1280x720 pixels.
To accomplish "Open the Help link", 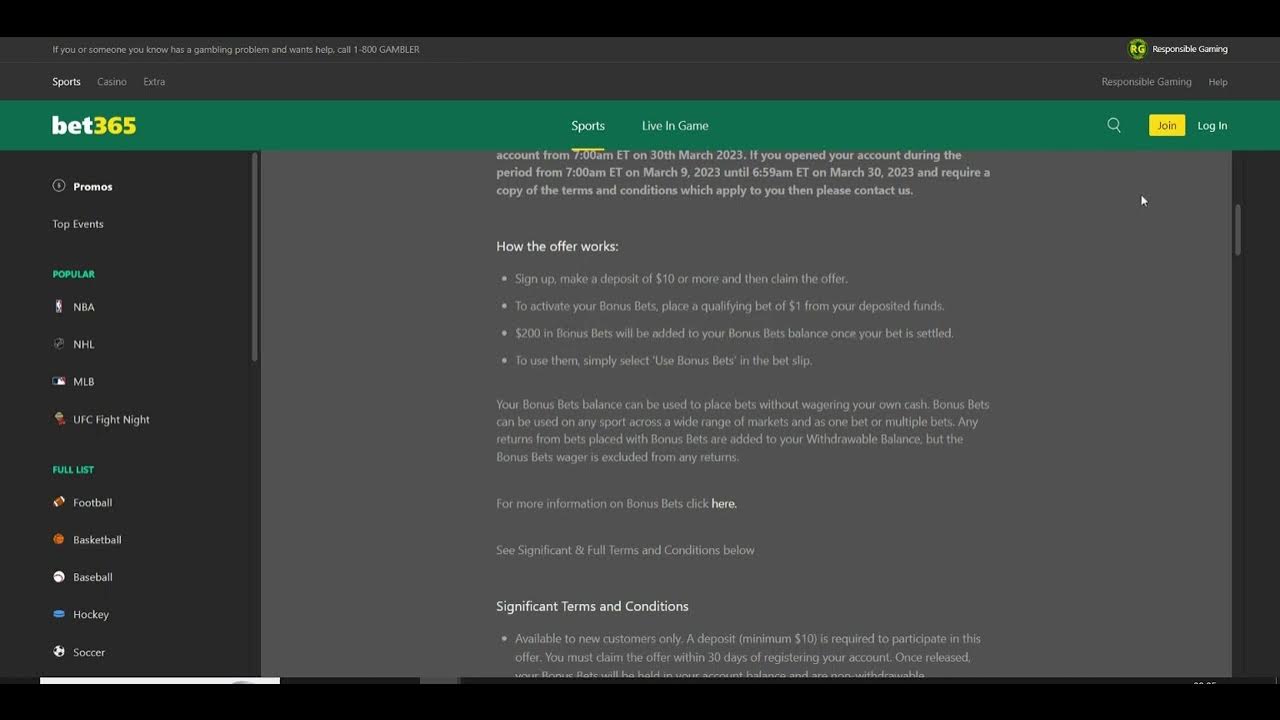I will [x=1218, y=82].
